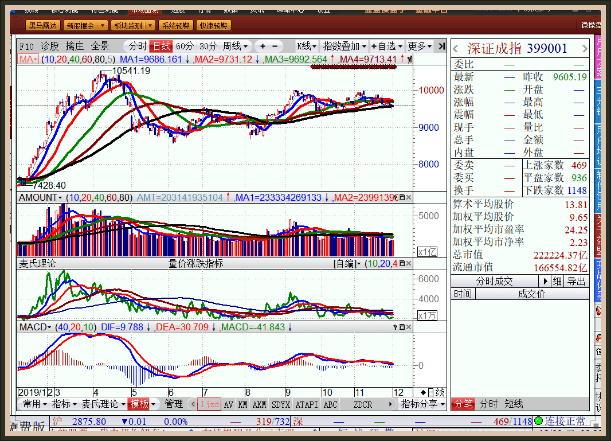Switch to the 分笔 tab

[463, 404]
